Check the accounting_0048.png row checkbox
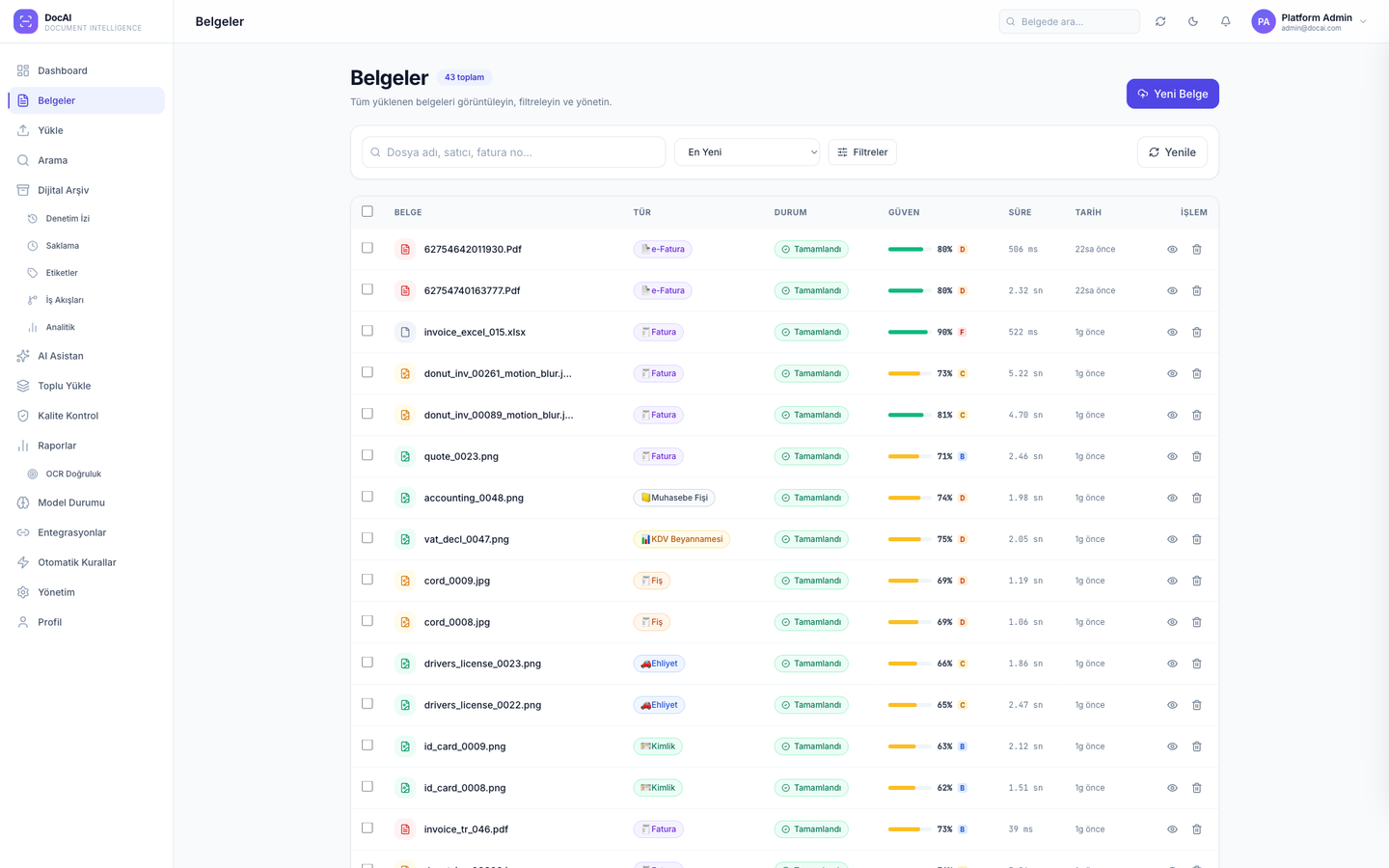Screen dimensions: 1389x868 368,497
